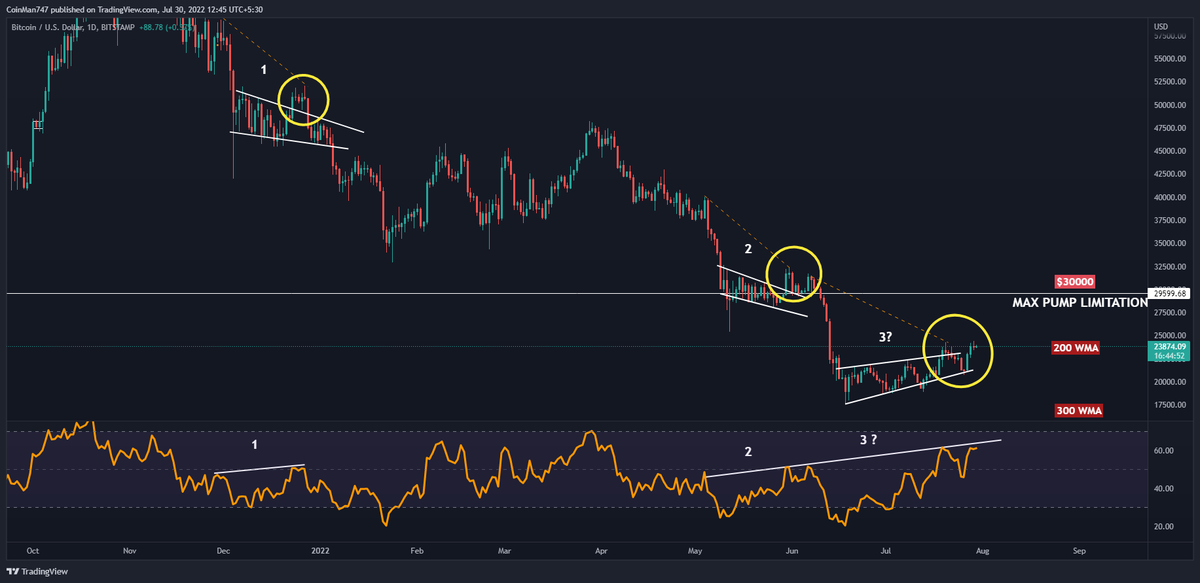The width and height of the screenshot is (1200, 583).
Task: Click the Nov label on the time axis
Action: (x=129, y=550)
